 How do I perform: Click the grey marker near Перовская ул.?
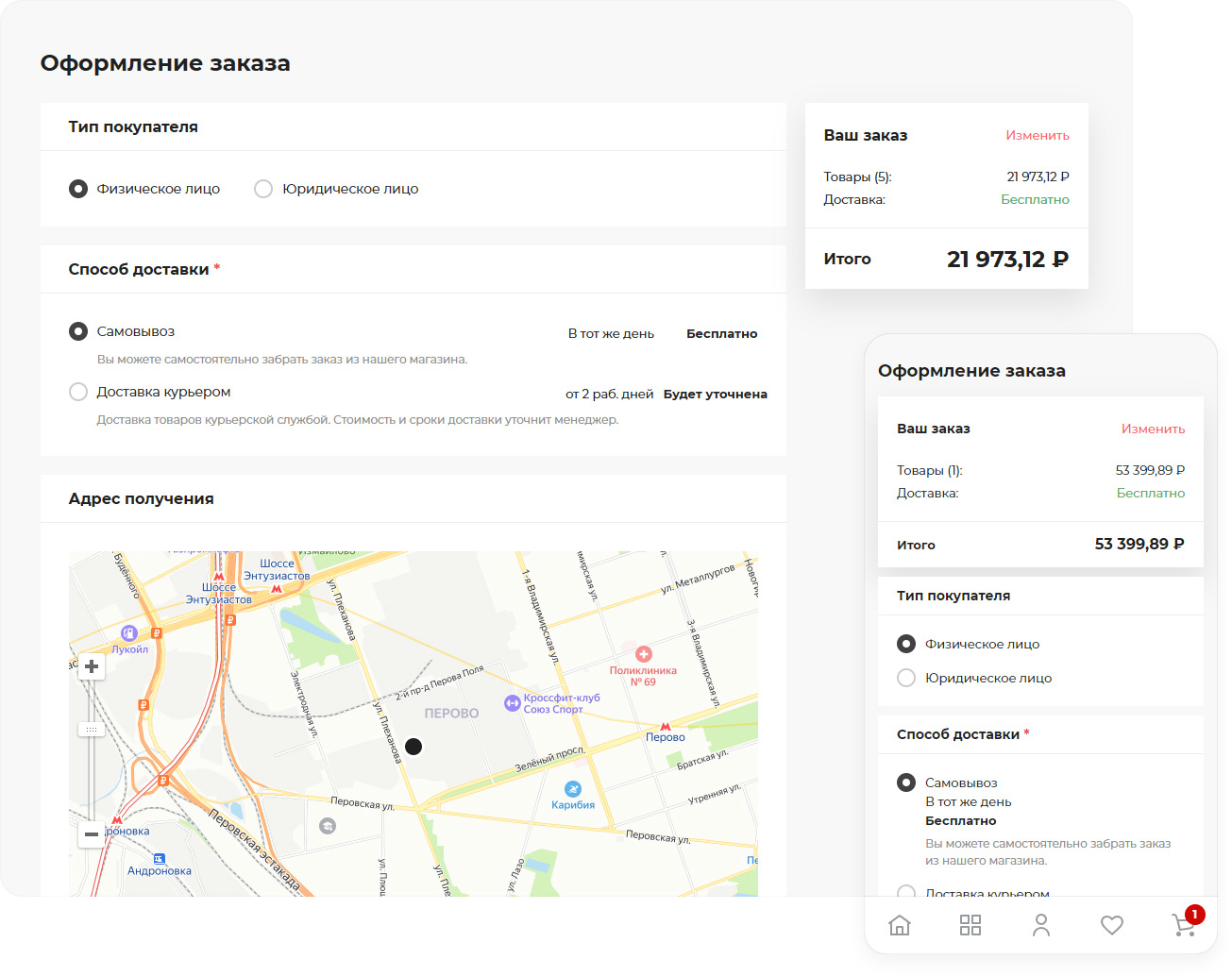pos(328,826)
